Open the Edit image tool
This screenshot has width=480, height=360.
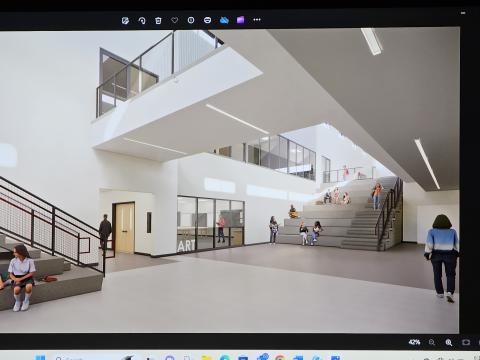pyautogui.click(x=125, y=20)
